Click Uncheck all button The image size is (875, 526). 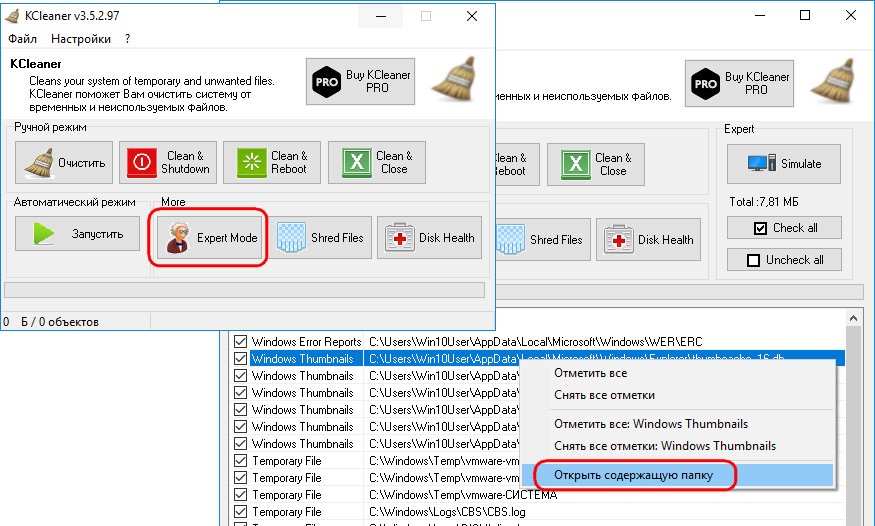[x=784, y=260]
